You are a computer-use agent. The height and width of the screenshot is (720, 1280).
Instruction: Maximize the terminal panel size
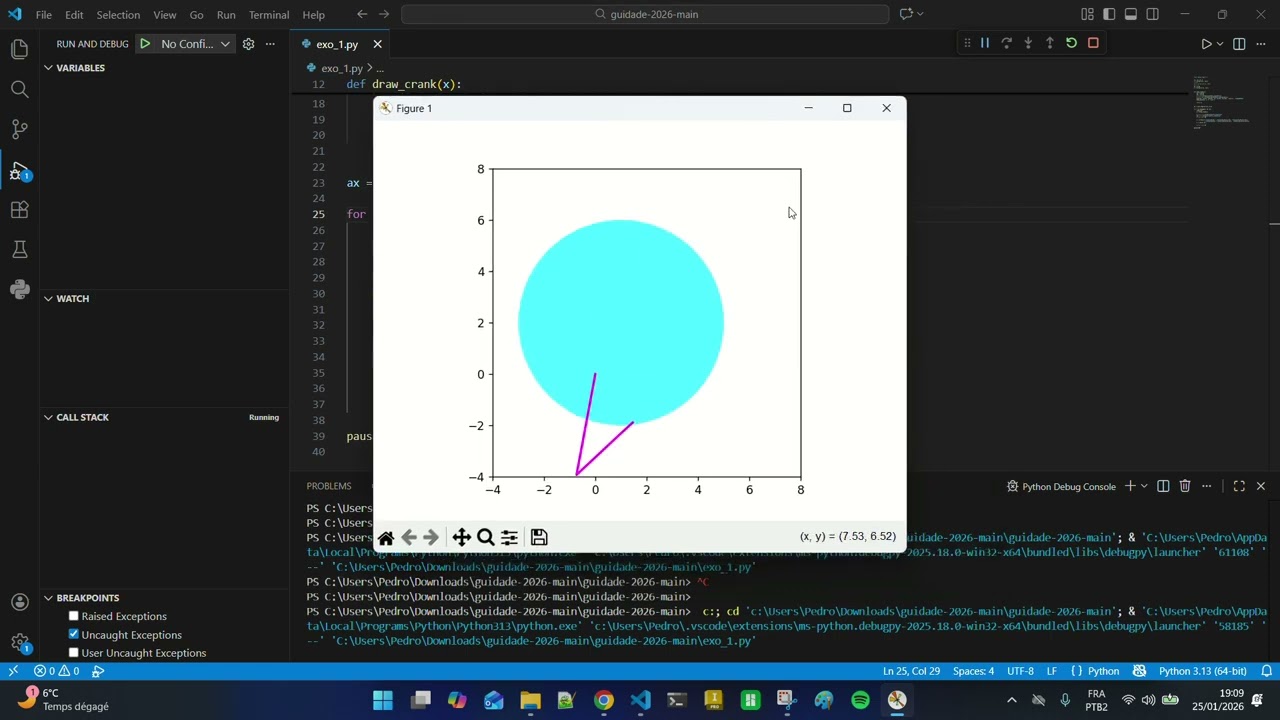pyautogui.click(x=1239, y=486)
